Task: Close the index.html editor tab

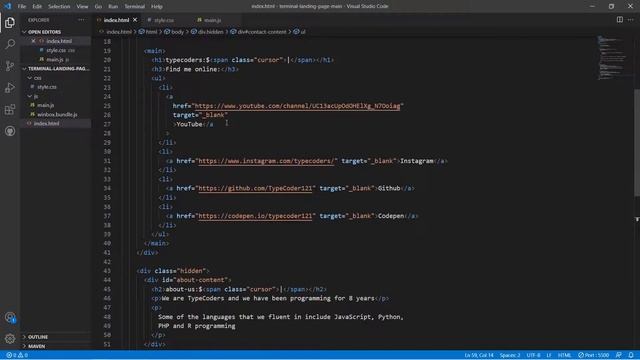Action: pos(135,20)
